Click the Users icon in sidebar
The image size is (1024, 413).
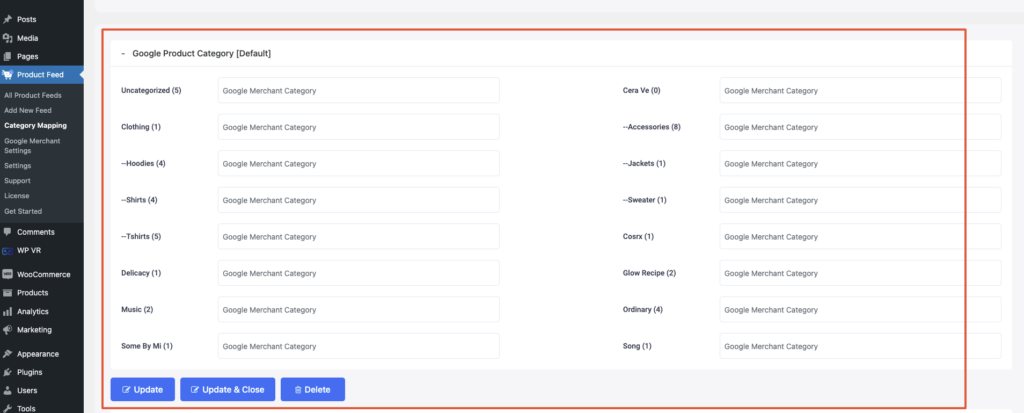tap(8, 391)
